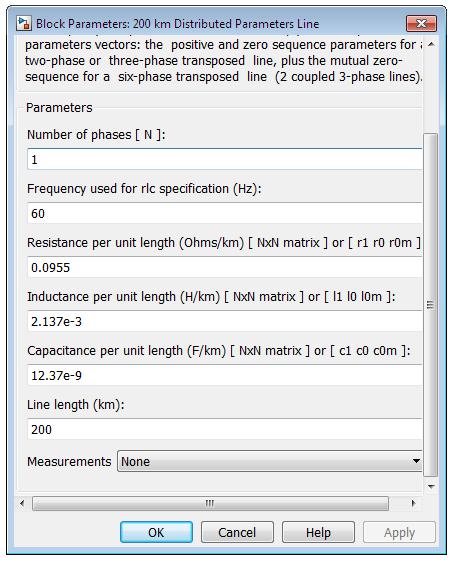Select the Line length field showing 200
This screenshot has height=563, width=450.
(225, 429)
